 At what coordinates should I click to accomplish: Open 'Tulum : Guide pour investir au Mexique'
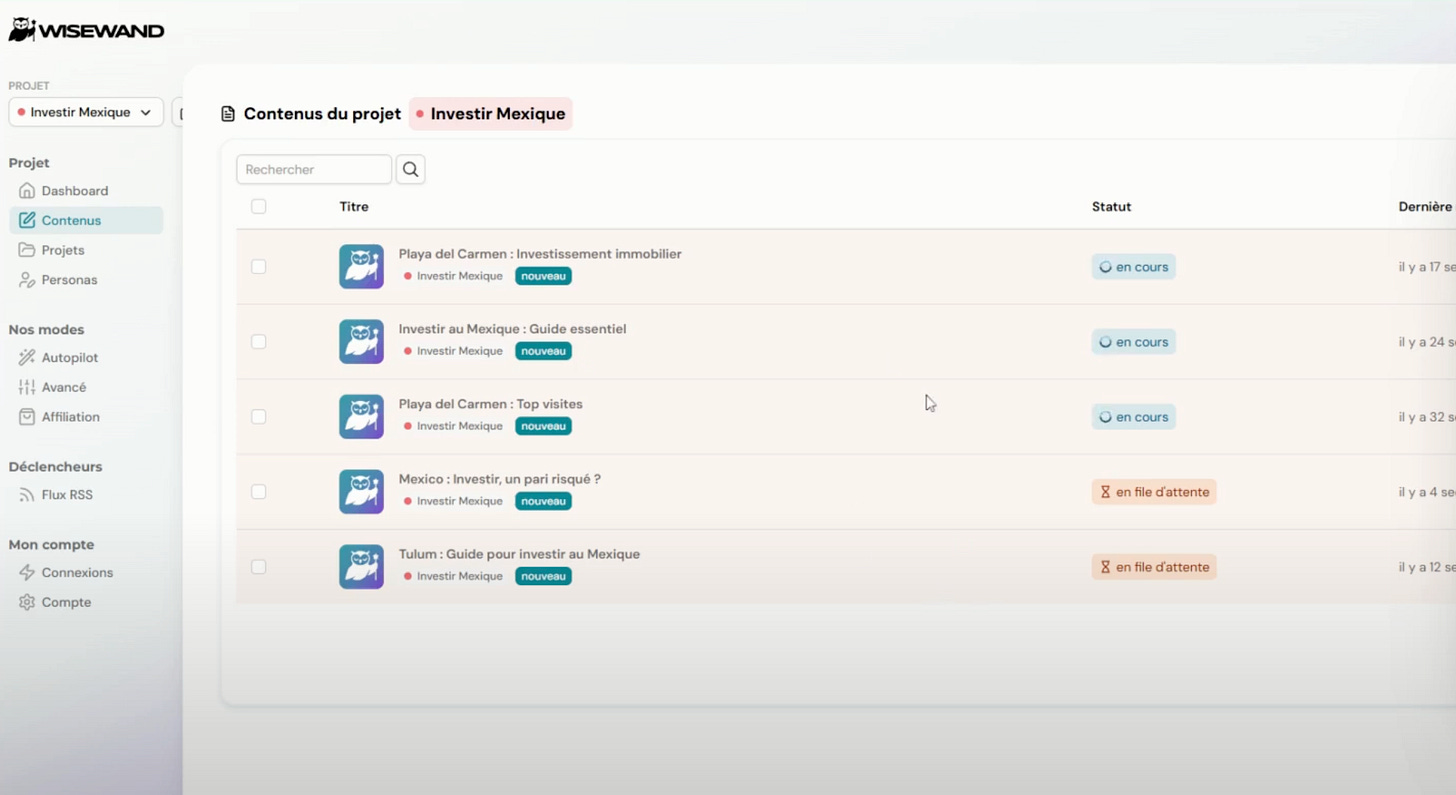[519, 554]
